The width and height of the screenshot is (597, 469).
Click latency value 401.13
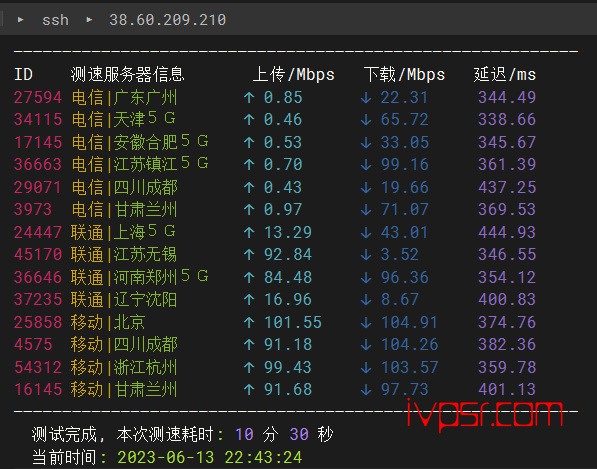coord(507,389)
